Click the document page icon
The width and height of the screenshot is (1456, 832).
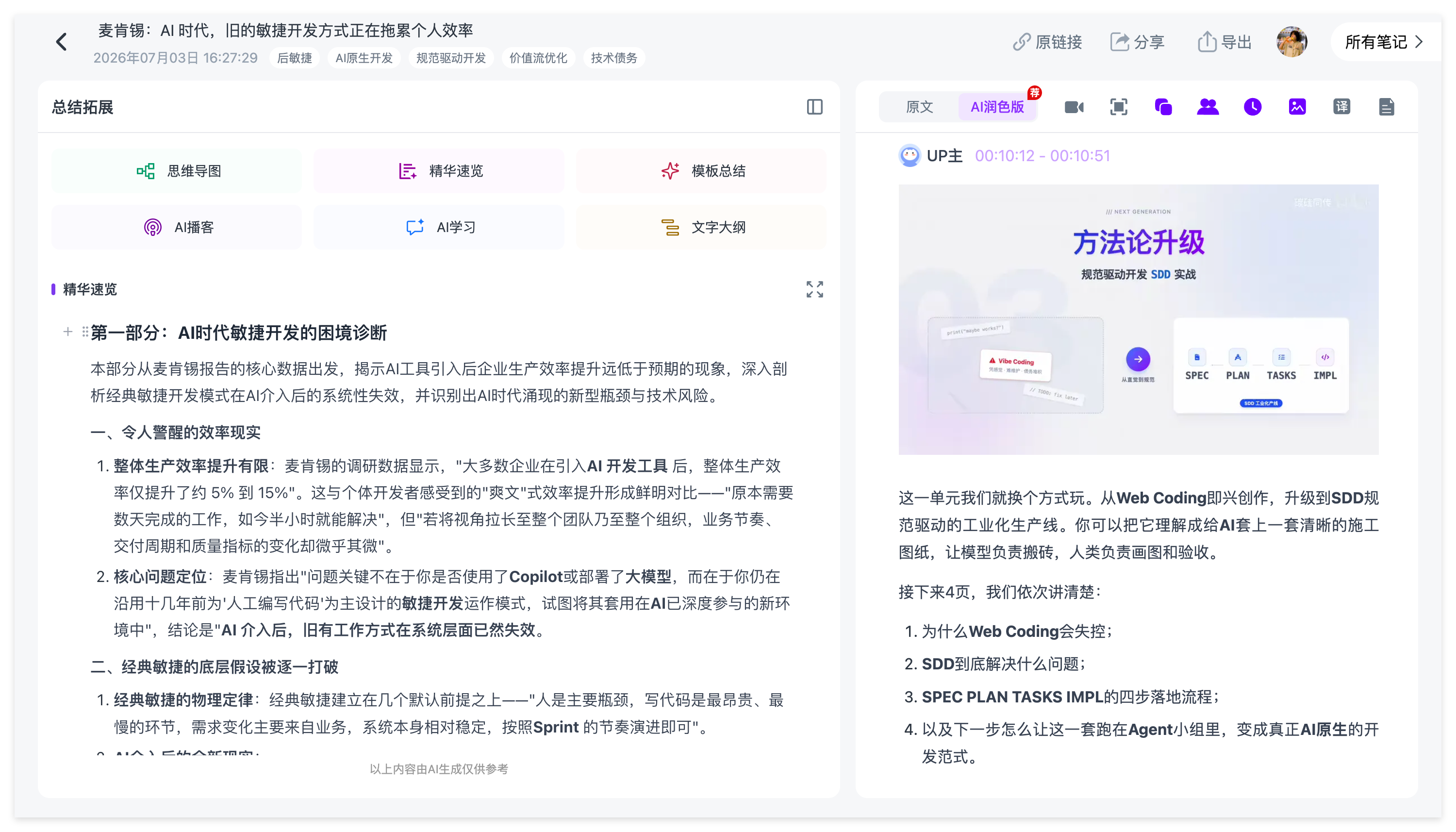click(x=1386, y=107)
